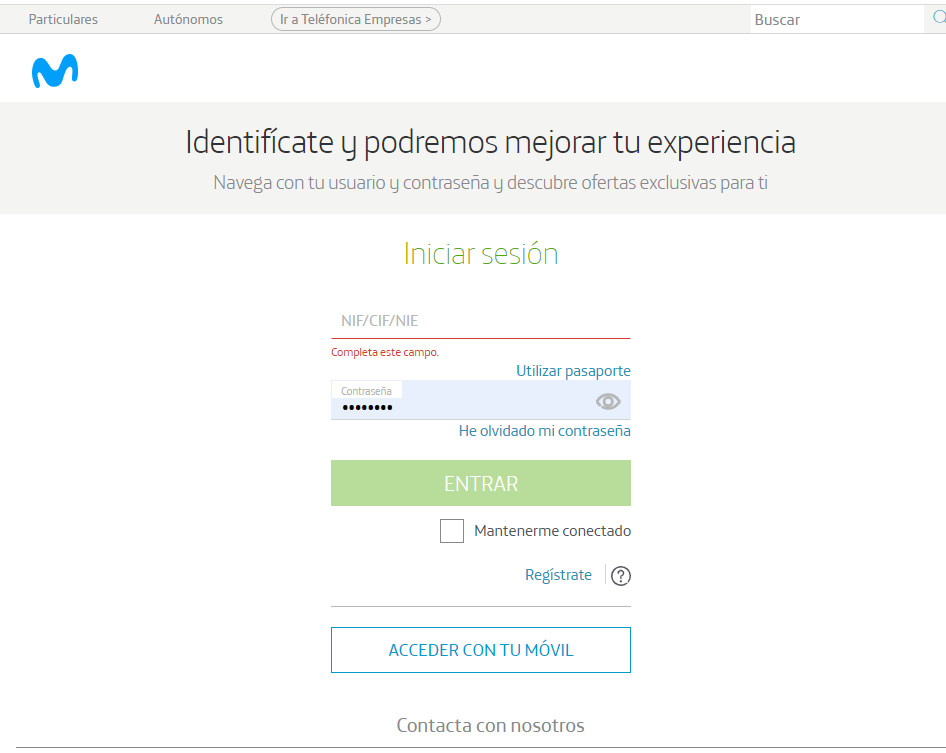946x753 pixels.
Task: Click the search magnifier icon
Action: click(x=936, y=19)
